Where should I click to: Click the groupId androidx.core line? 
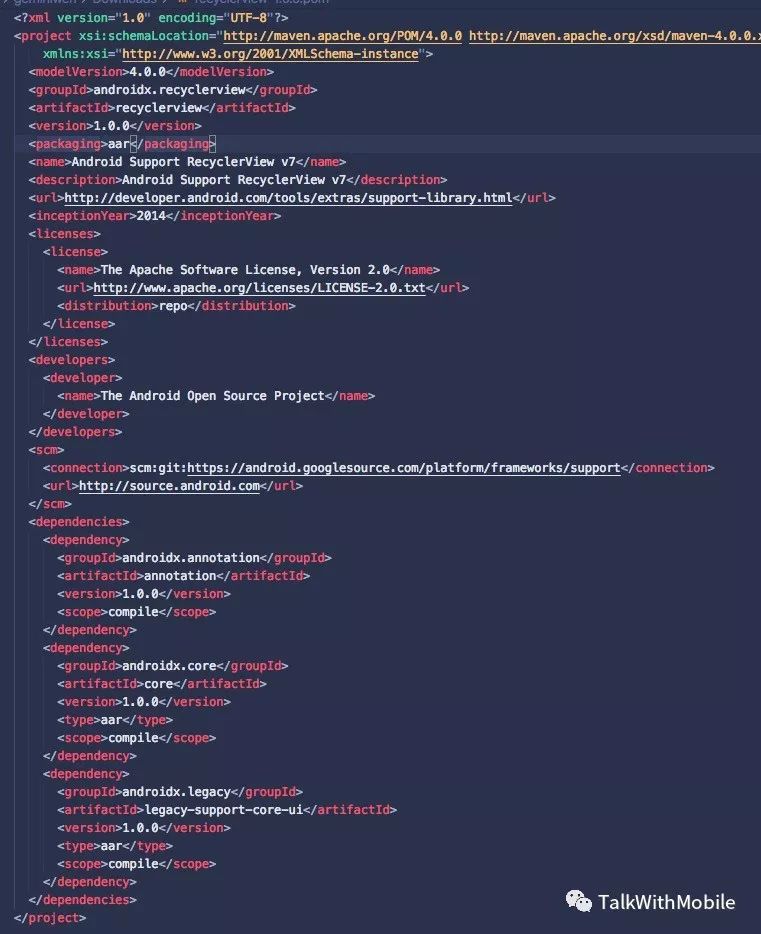(173, 666)
